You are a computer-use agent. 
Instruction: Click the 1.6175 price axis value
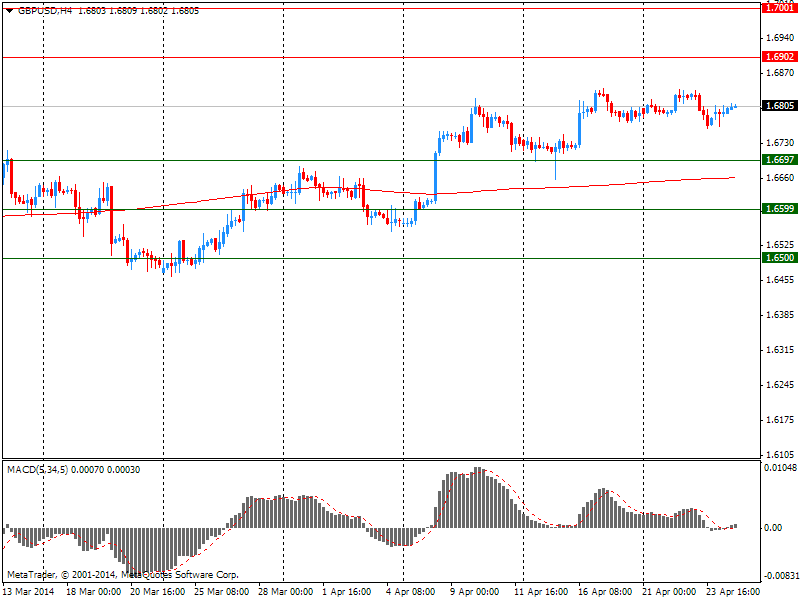coord(780,420)
